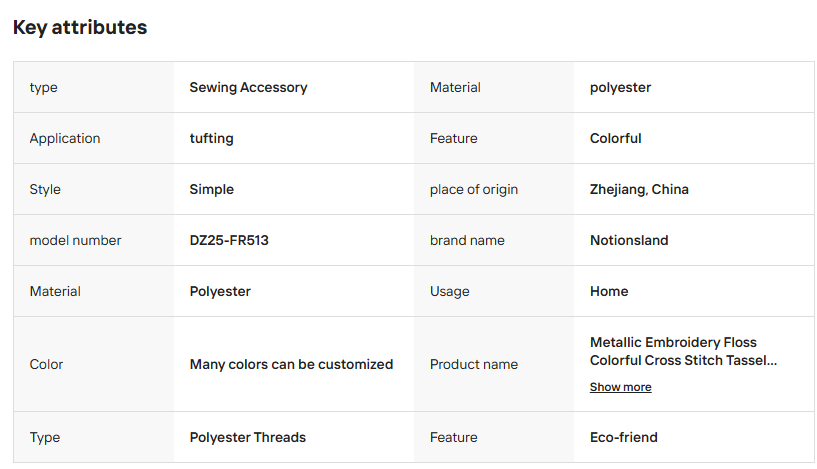Select the capitalized 'Polyester' value
Screen dimensions: 817x469
pos(220,291)
